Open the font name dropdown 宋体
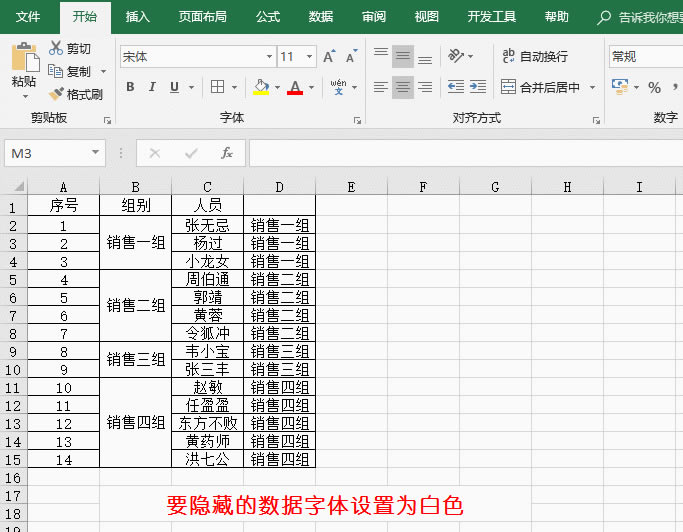Viewport: 683px width, 532px height. [269, 56]
